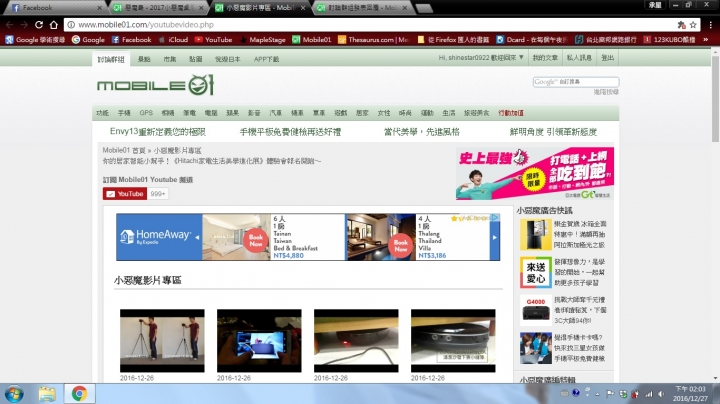Expand the bookmarks overflow chevron
The height and width of the screenshot is (404, 720).
[706, 39]
